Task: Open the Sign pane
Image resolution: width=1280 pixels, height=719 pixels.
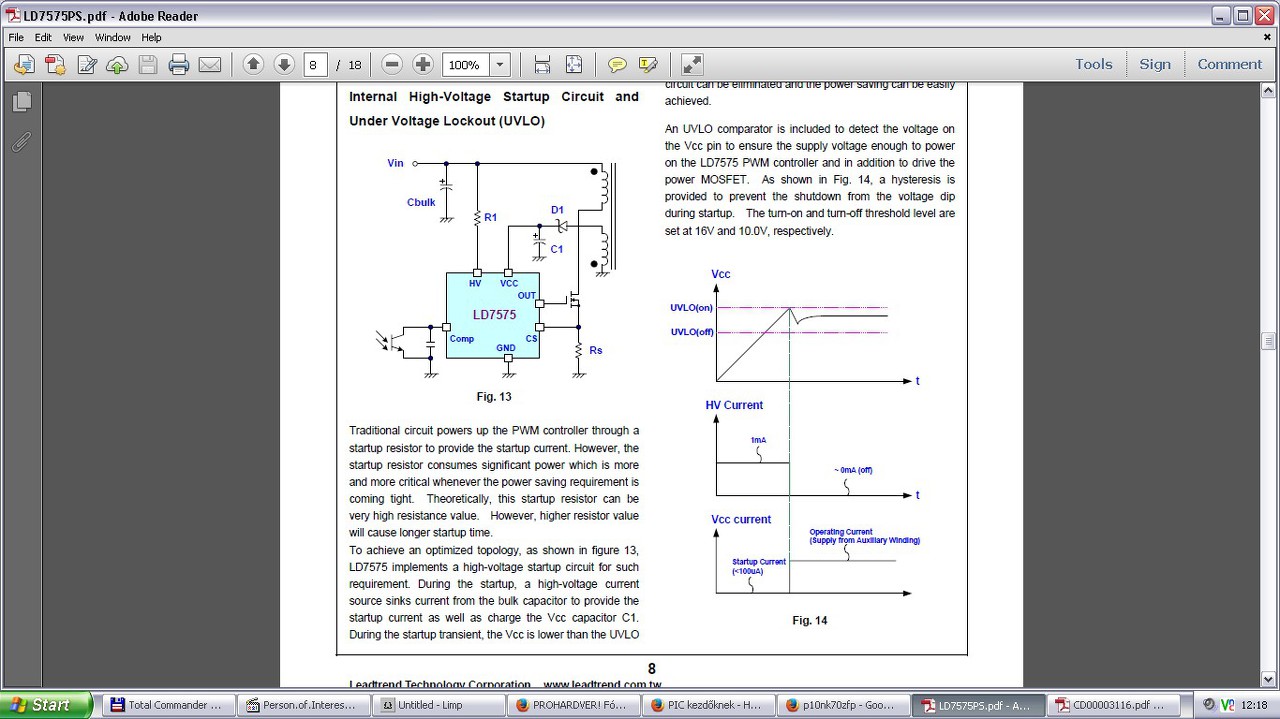Action: pyautogui.click(x=1155, y=64)
